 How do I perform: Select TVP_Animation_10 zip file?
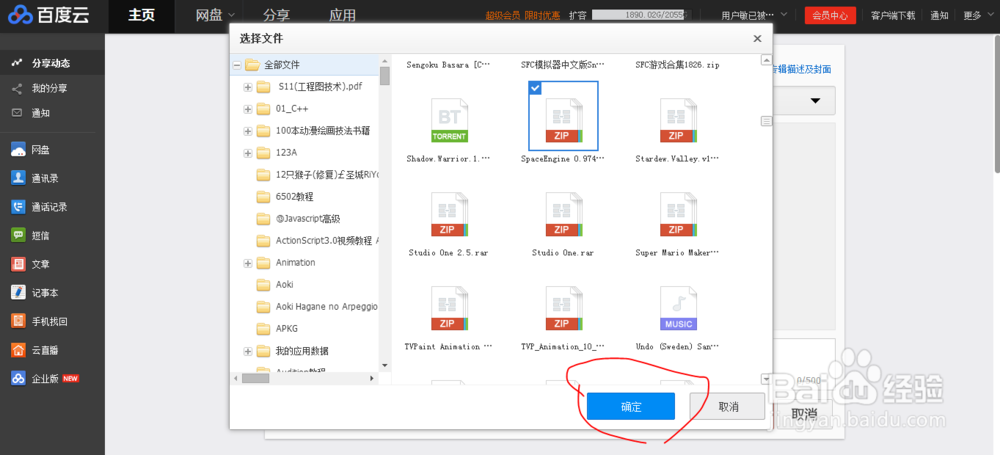click(x=563, y=308)
